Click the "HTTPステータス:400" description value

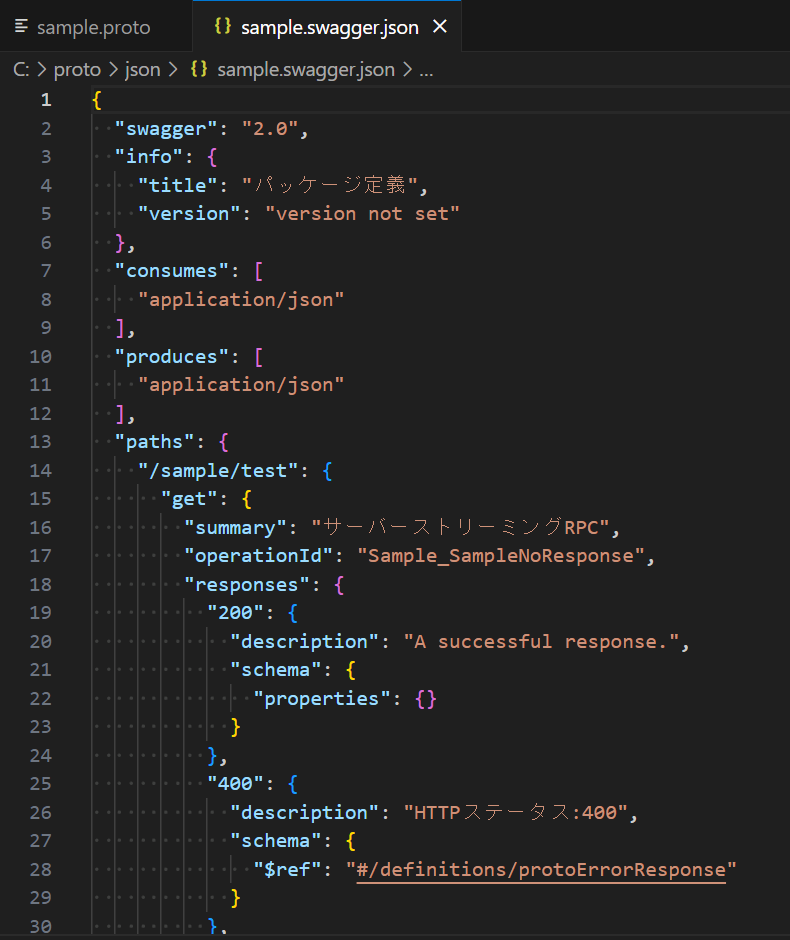[x=515, y=813]
